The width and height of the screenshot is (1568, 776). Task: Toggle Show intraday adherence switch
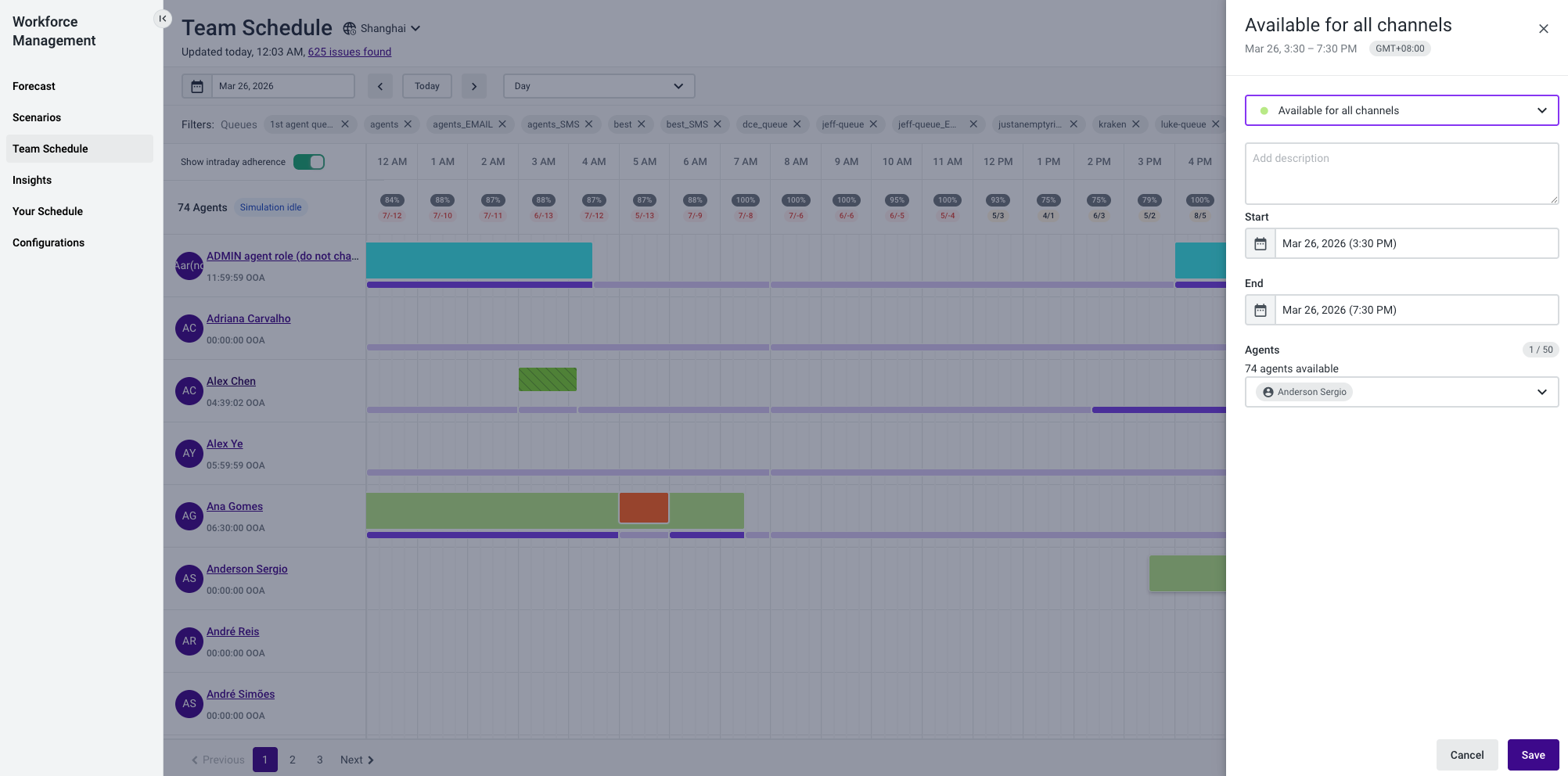pos(309,162)
